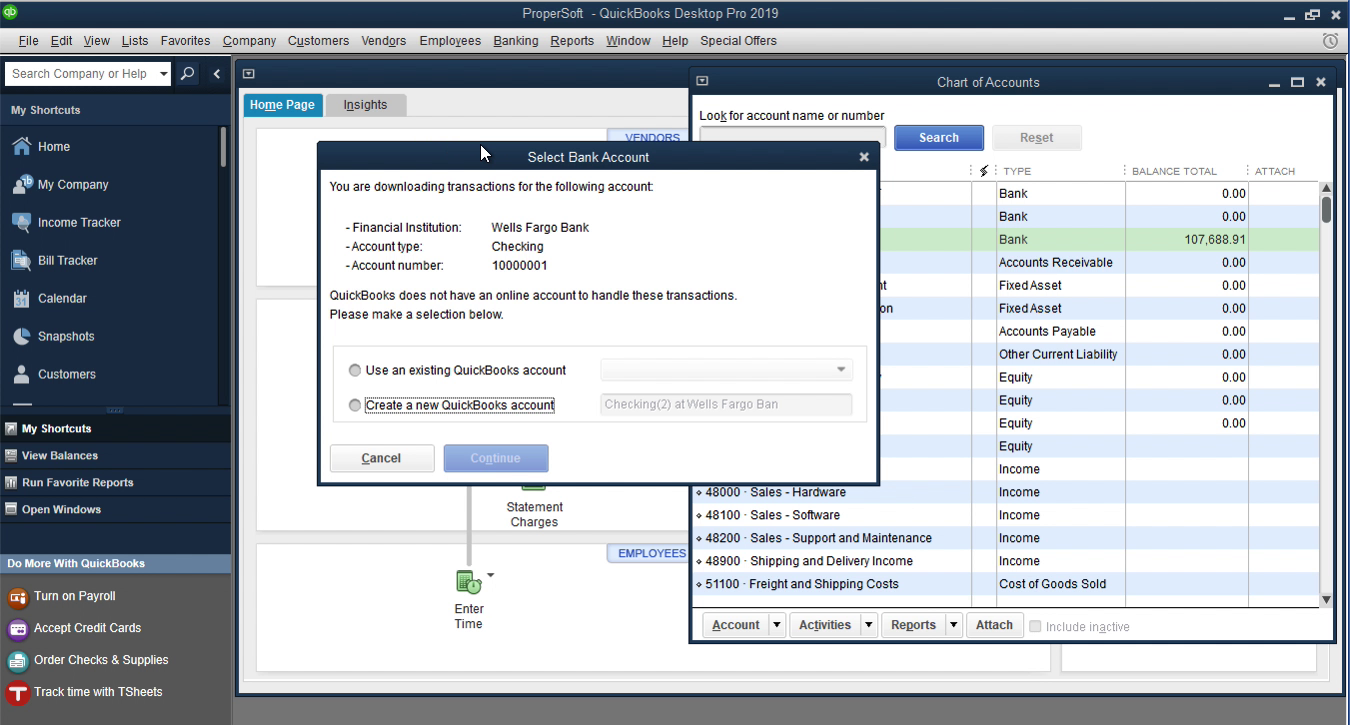Open the Enter Time dropdown arrow
The width and height of the screenshot is (1350, 725).
[x=490, y=575]
